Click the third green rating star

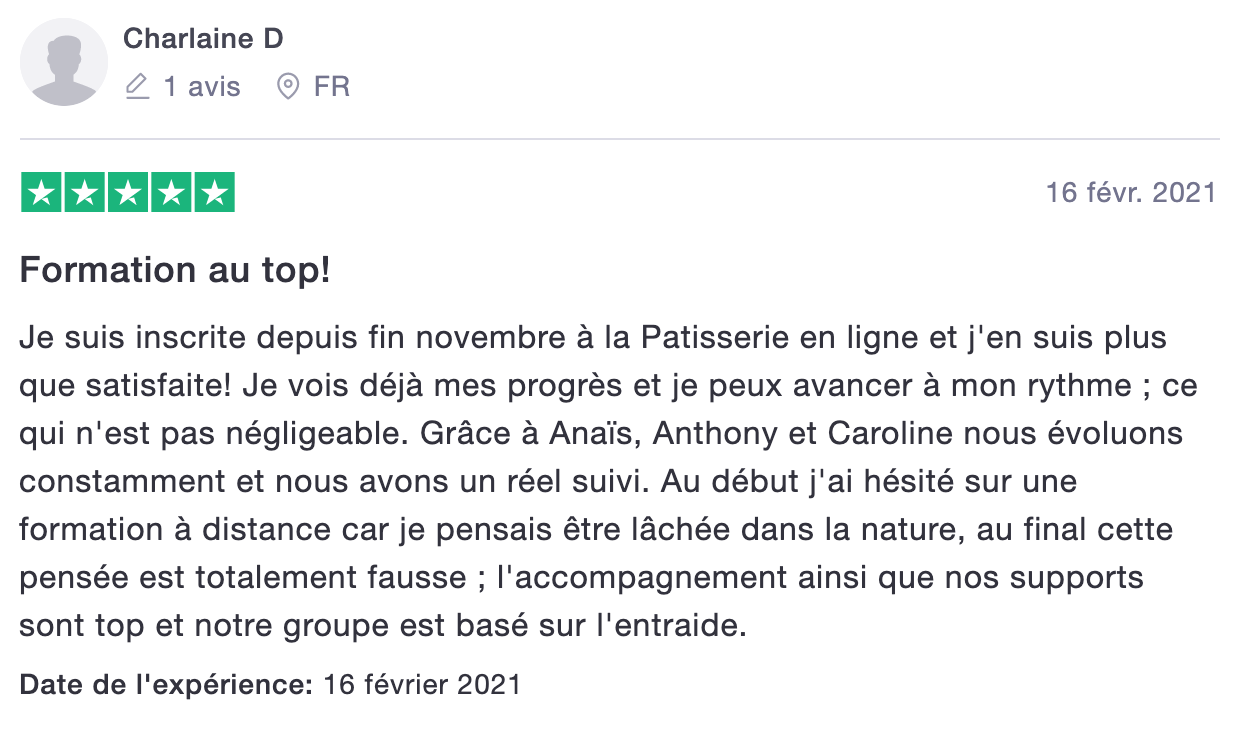point(128,192)
